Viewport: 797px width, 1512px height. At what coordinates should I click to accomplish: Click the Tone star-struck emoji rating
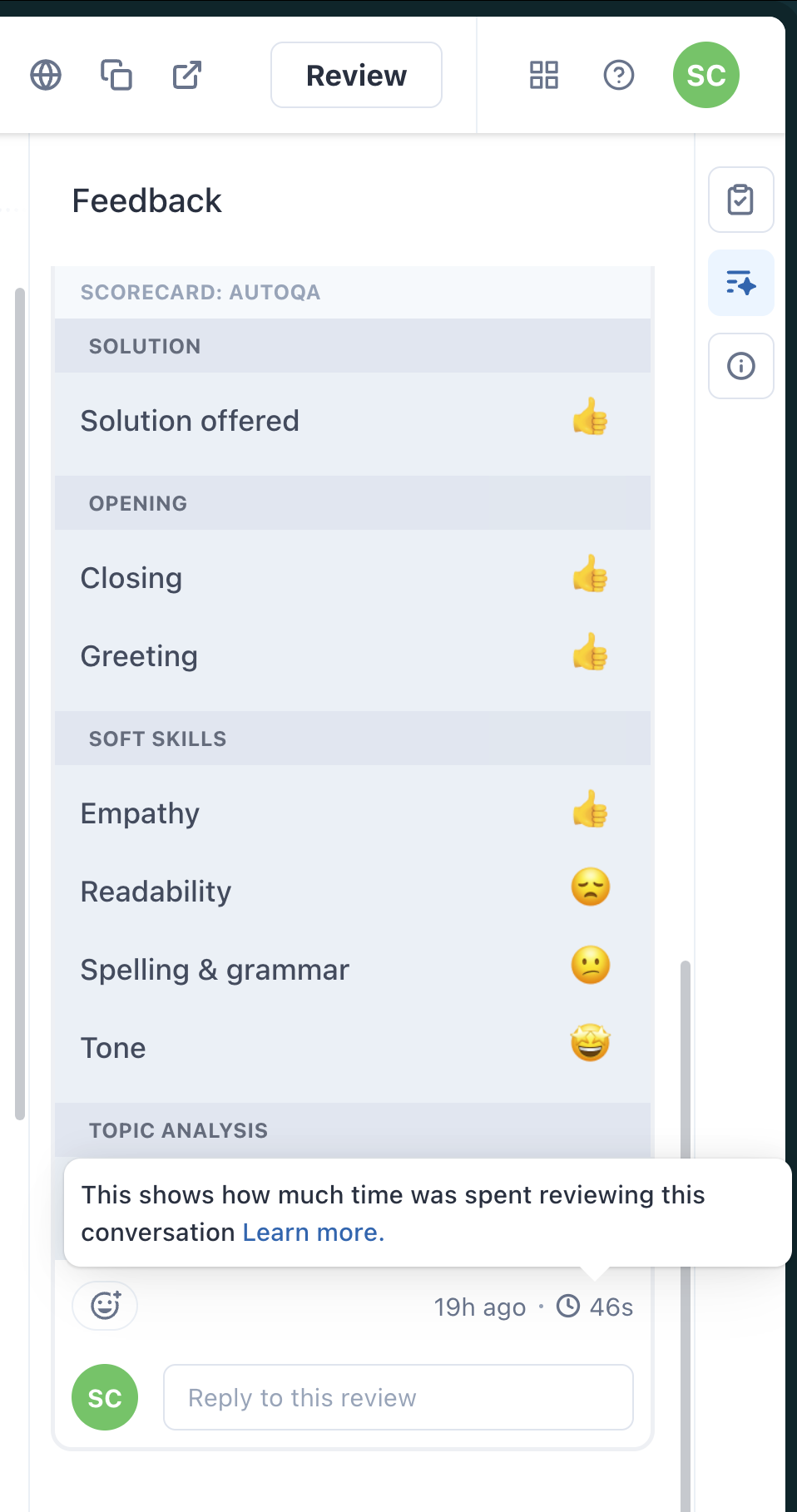590,1044
